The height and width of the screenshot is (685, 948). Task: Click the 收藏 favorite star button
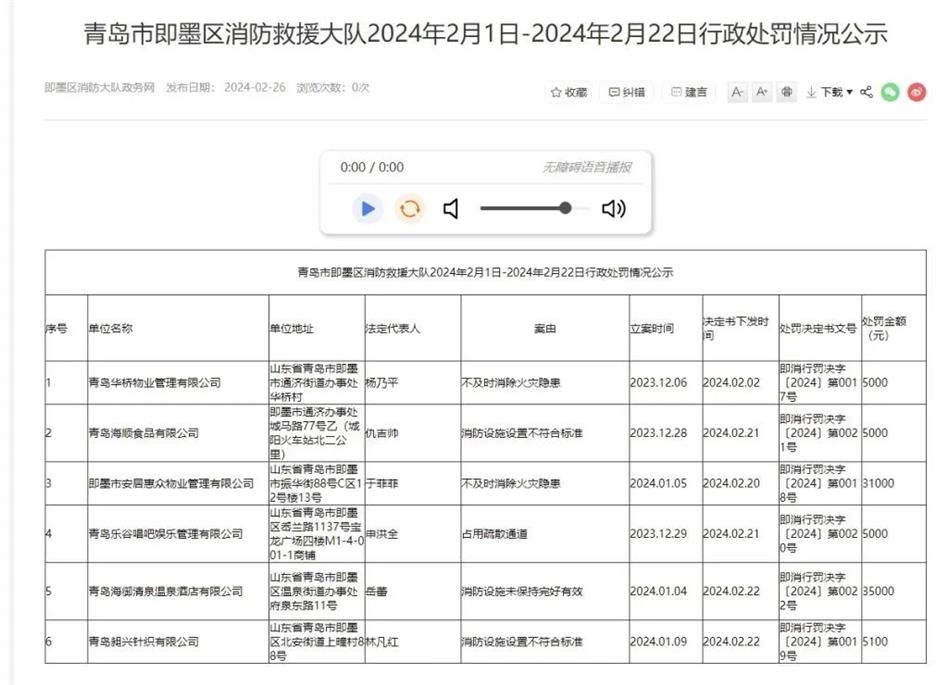(x=569, y=92)
